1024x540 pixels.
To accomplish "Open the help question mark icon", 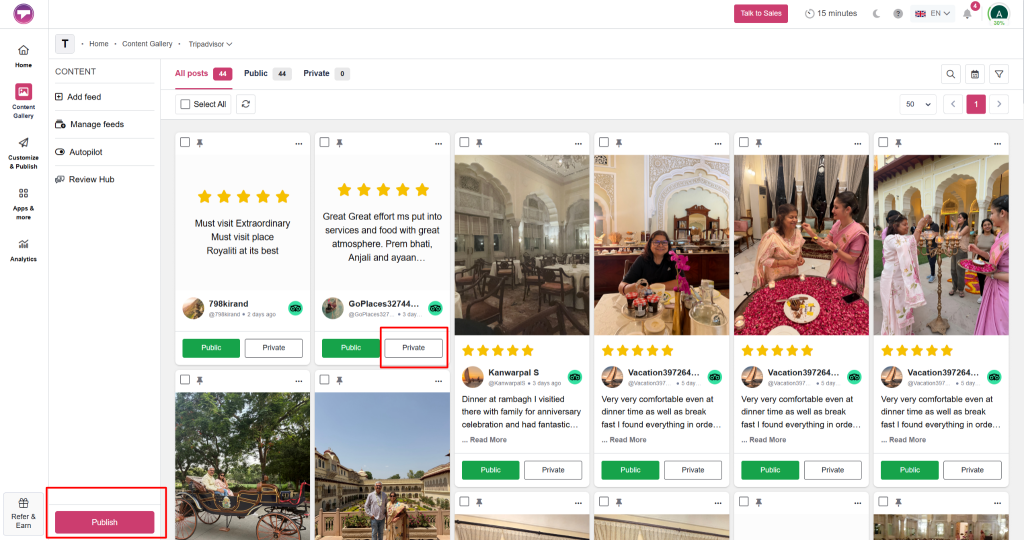I will 898,14.
